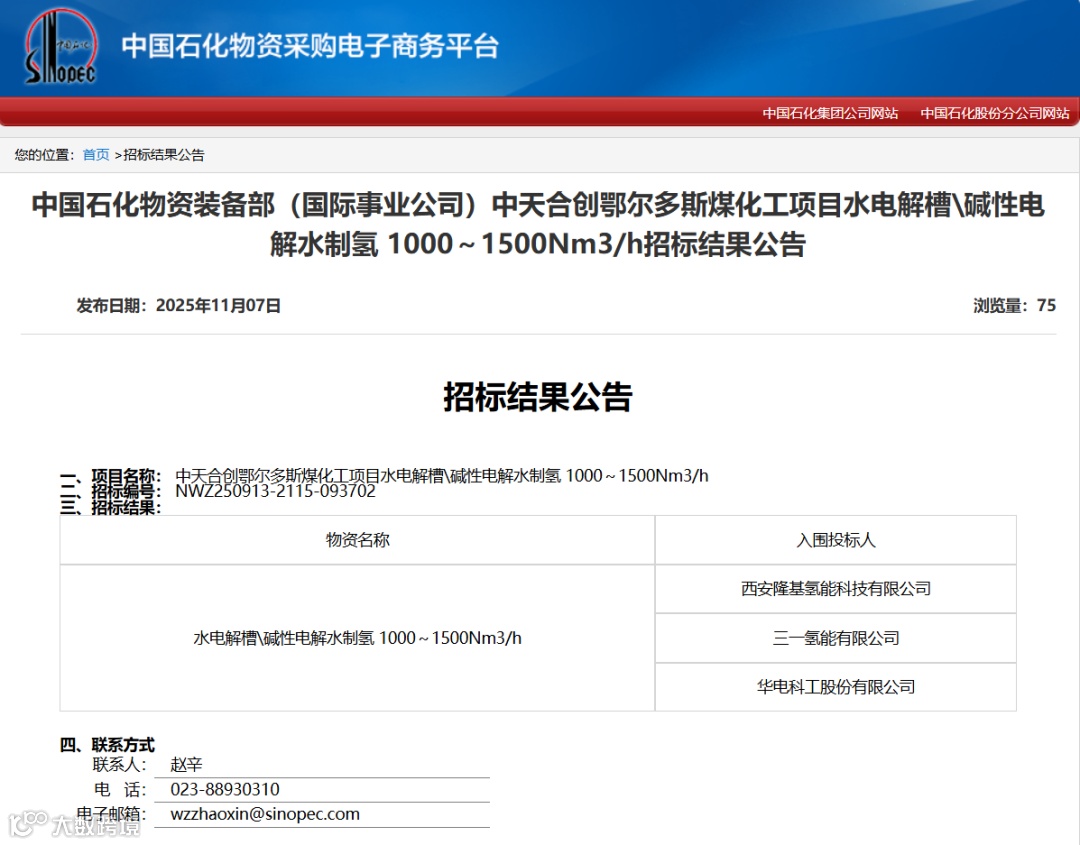Viewport: 1080px width, 845px height.
Task: Click the 四、联系方式 heading
Action: [107, 744]
